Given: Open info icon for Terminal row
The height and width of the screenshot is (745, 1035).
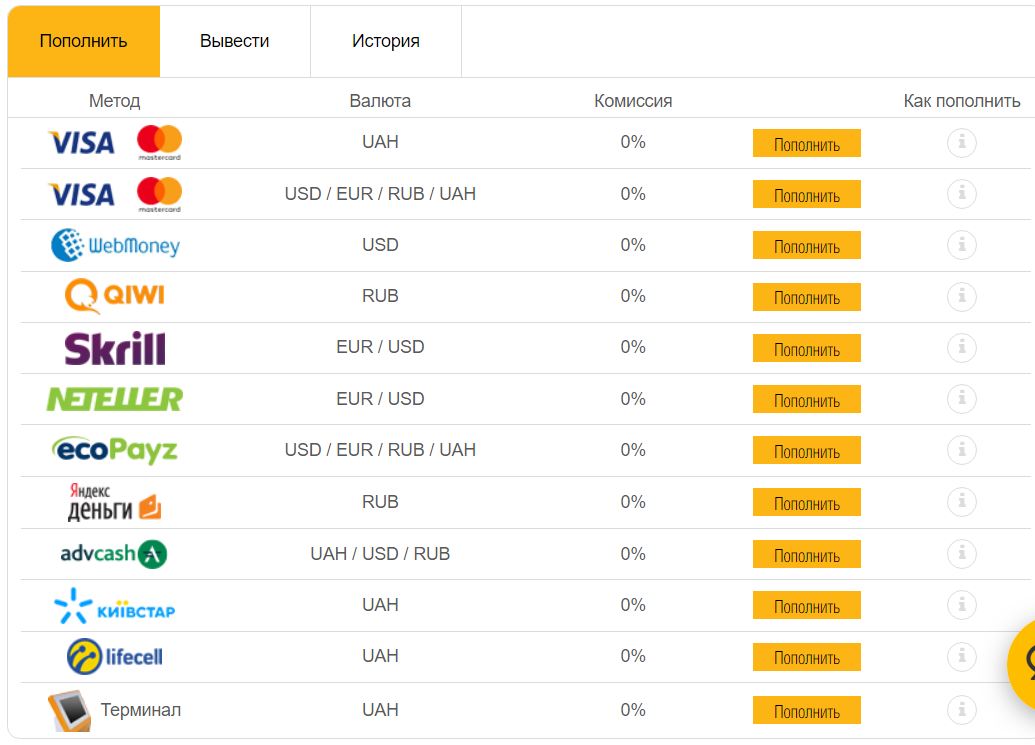Looking at the screenshot, I should [961, 710].
